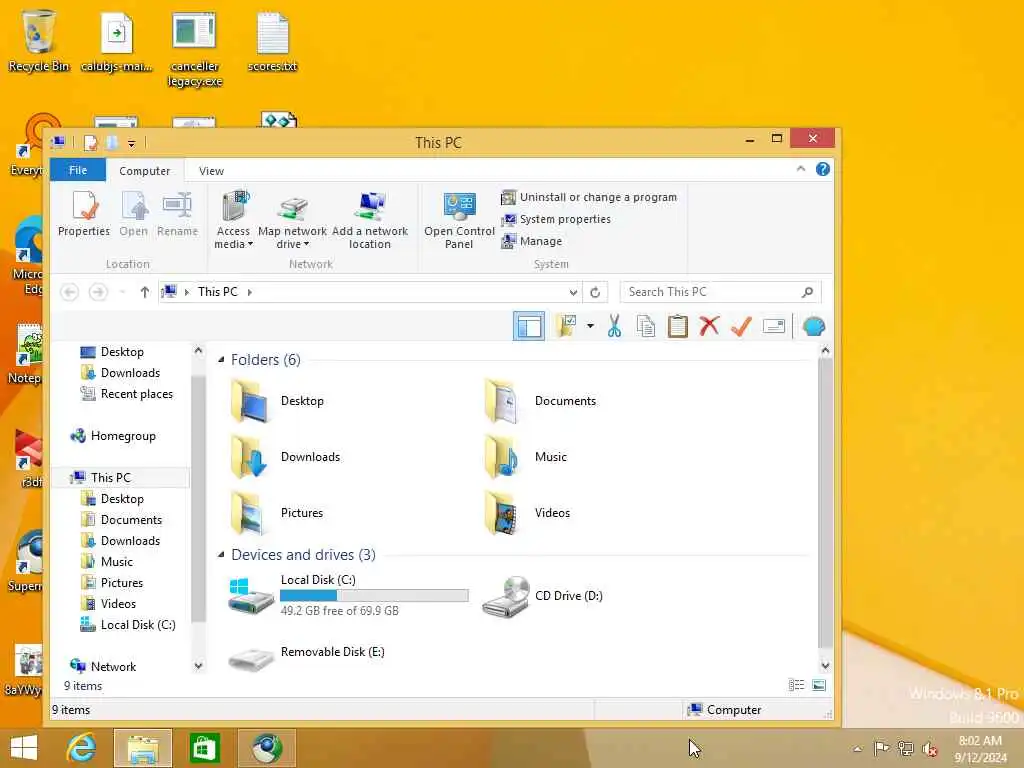The width and height of the screenshot is (1024, 768).
Task: Open the File menu tab
Action: tap(78, 170)
